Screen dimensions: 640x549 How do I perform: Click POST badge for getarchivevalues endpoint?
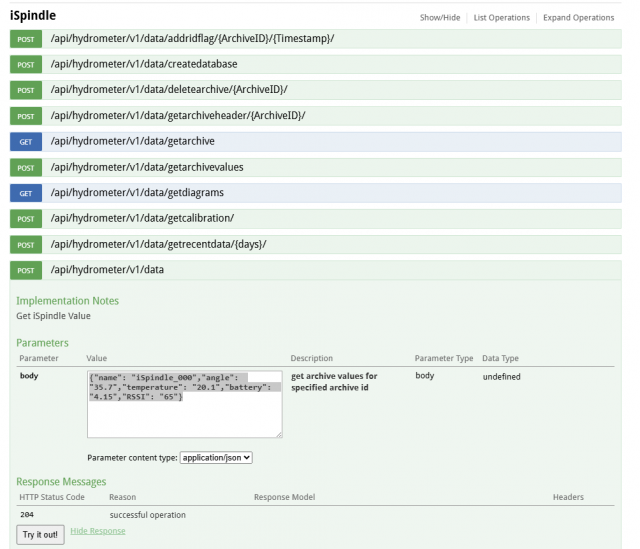coord(26,167)
